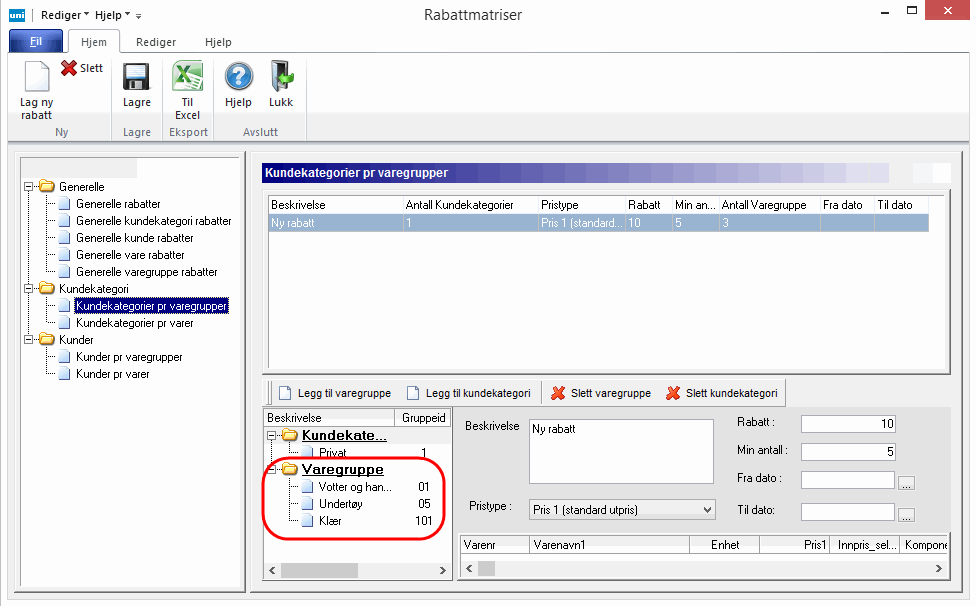Click the red Slett icon in ribbon

tap(70, 69)
